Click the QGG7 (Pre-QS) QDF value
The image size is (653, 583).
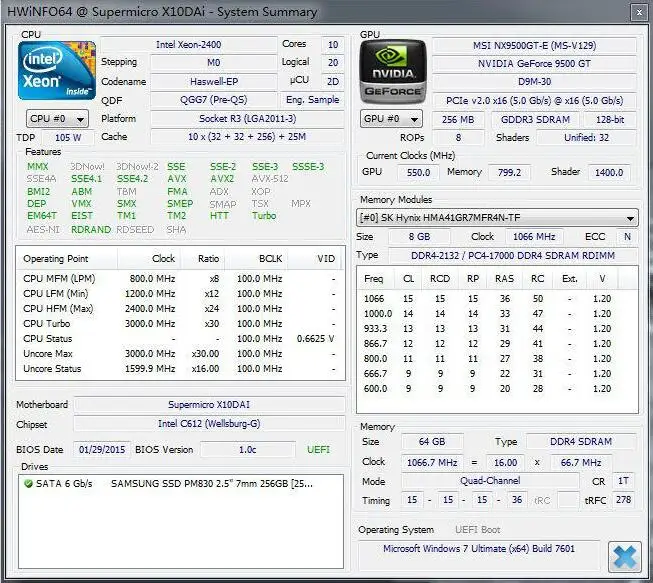point(214,100)
